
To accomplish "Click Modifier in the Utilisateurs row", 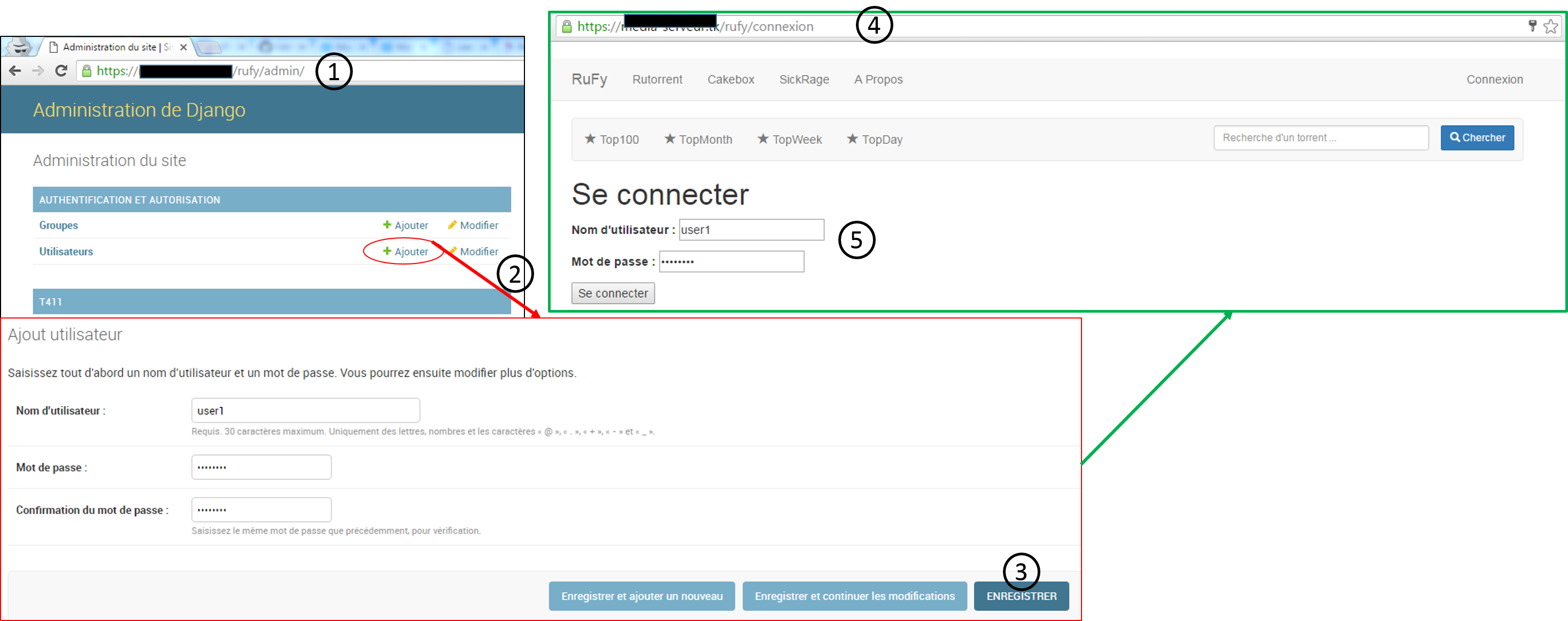I will click(x=473, y=252).
